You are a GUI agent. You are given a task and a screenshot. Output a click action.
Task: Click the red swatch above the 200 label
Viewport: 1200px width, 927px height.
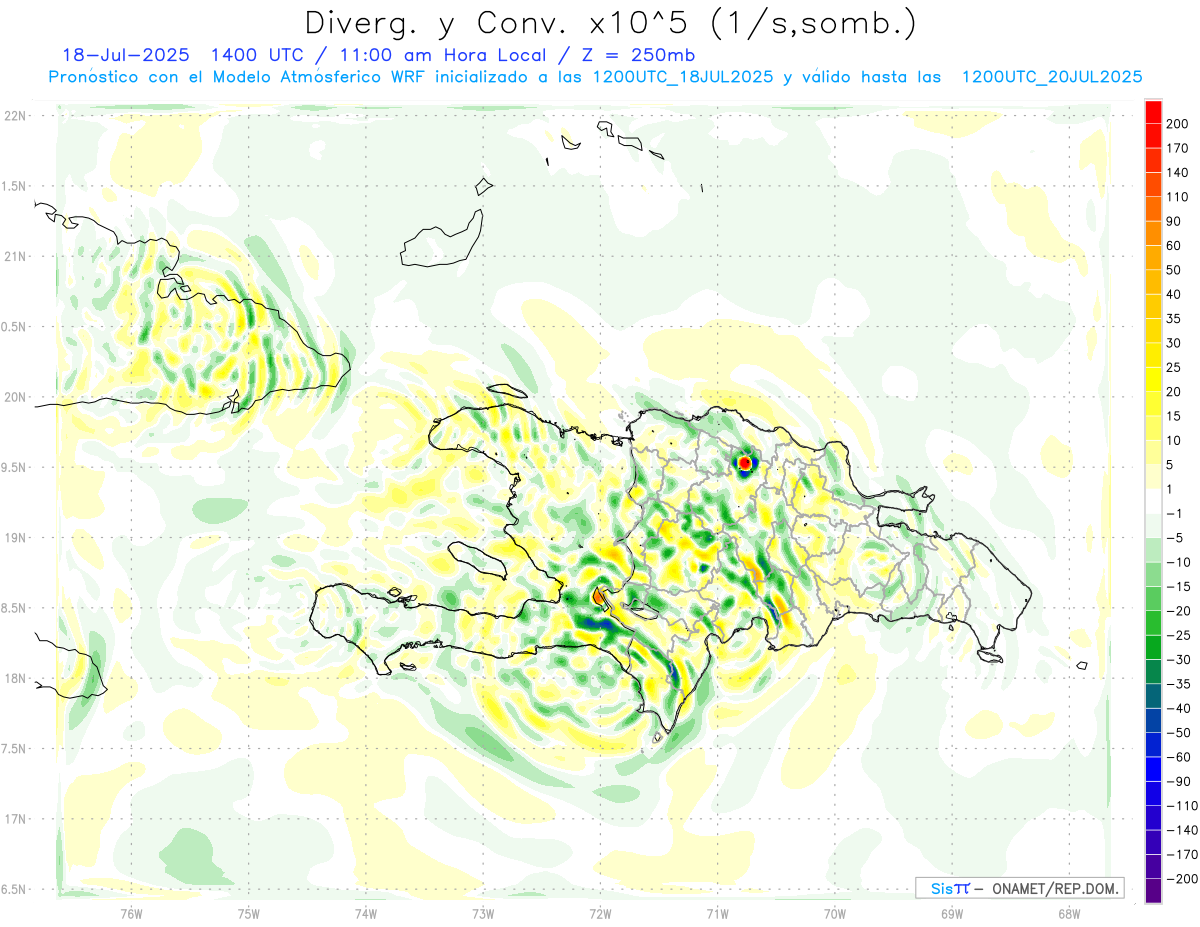pos(1153,111)
